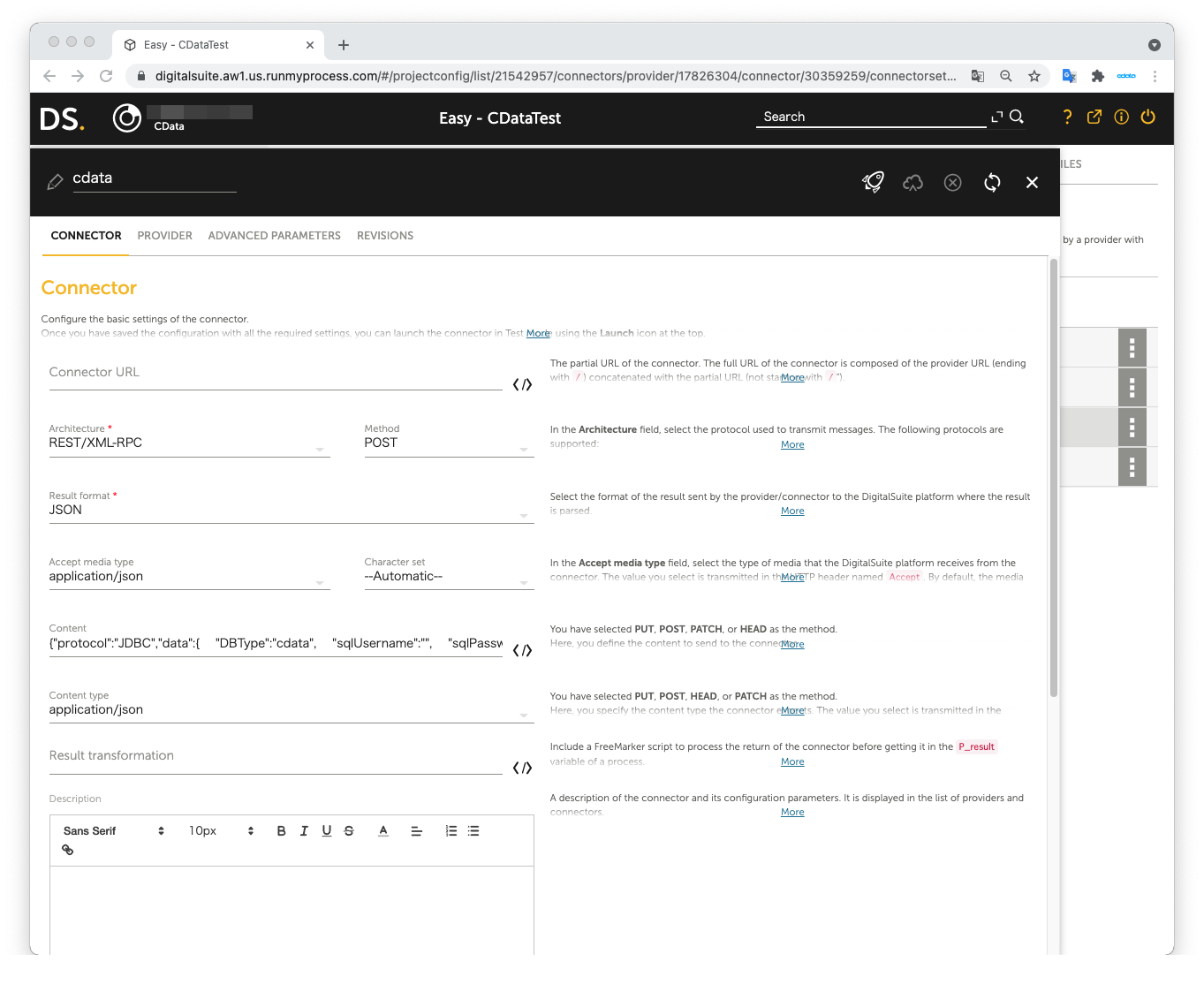Click the power logout icon
Screen dimensions: 1204x992
click(1147, 117)
